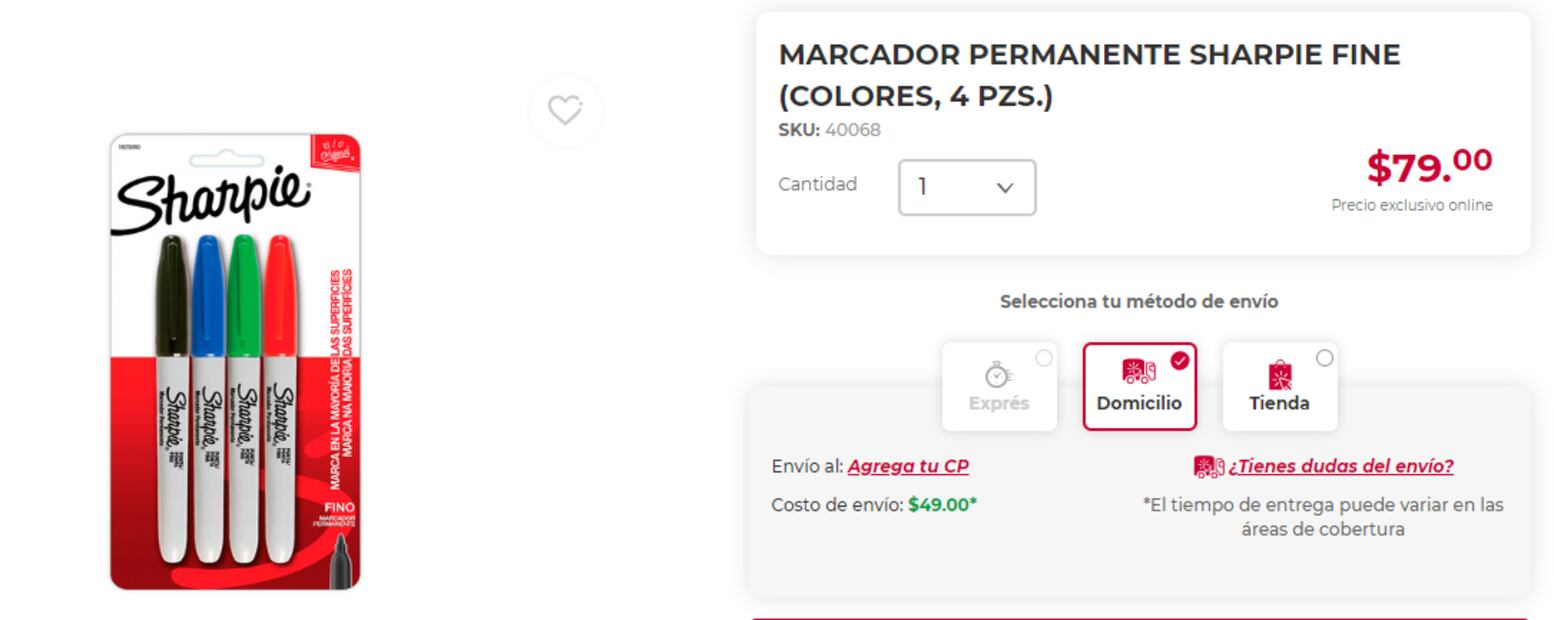Image resolution: width=1554 pixels, height=620 pixels.
Task: Click the $79.00 product price
Action: pyautogui.click(x=1429, y=166)
